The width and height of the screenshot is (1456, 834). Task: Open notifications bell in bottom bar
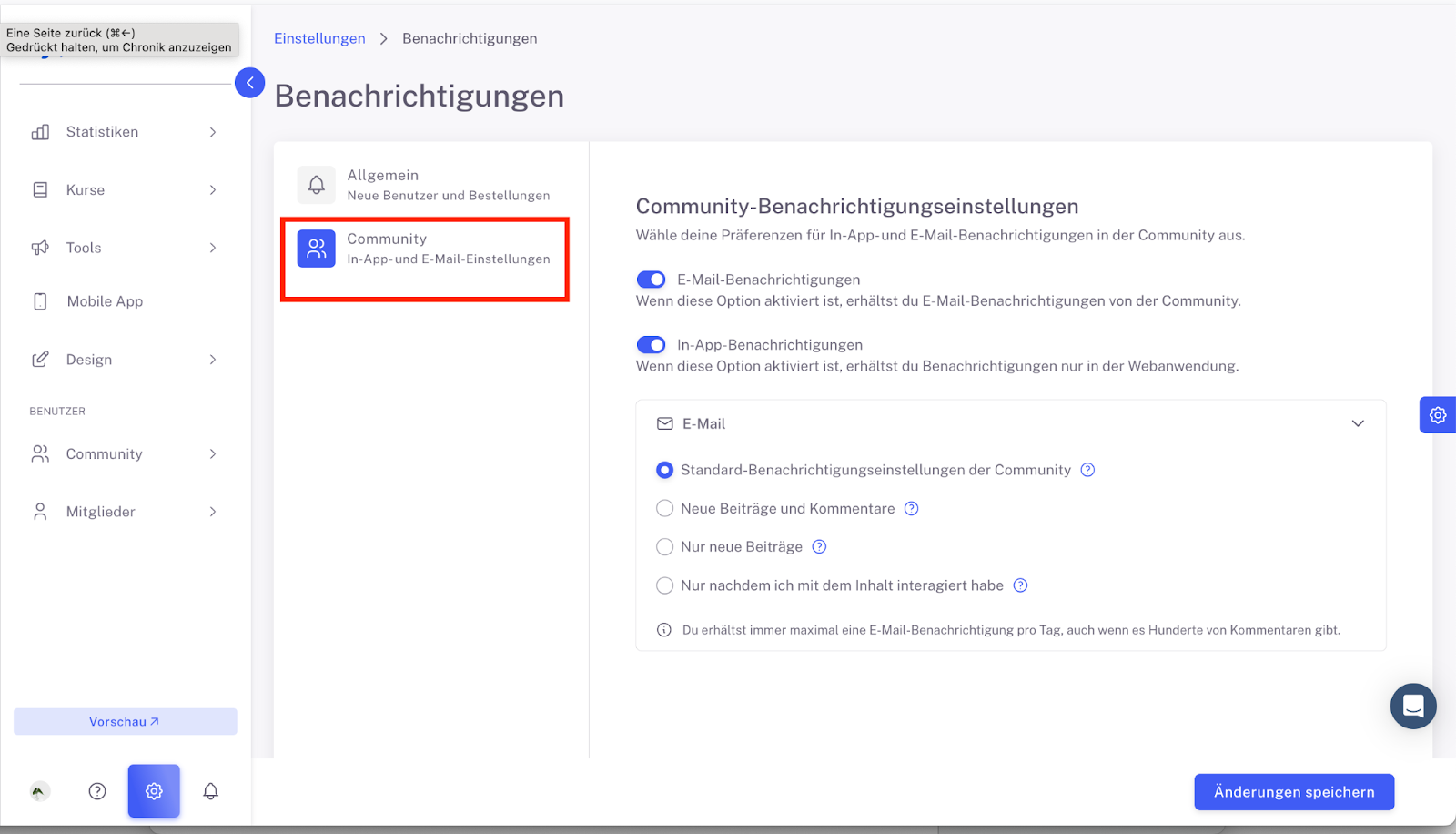(x=210, y=791)
